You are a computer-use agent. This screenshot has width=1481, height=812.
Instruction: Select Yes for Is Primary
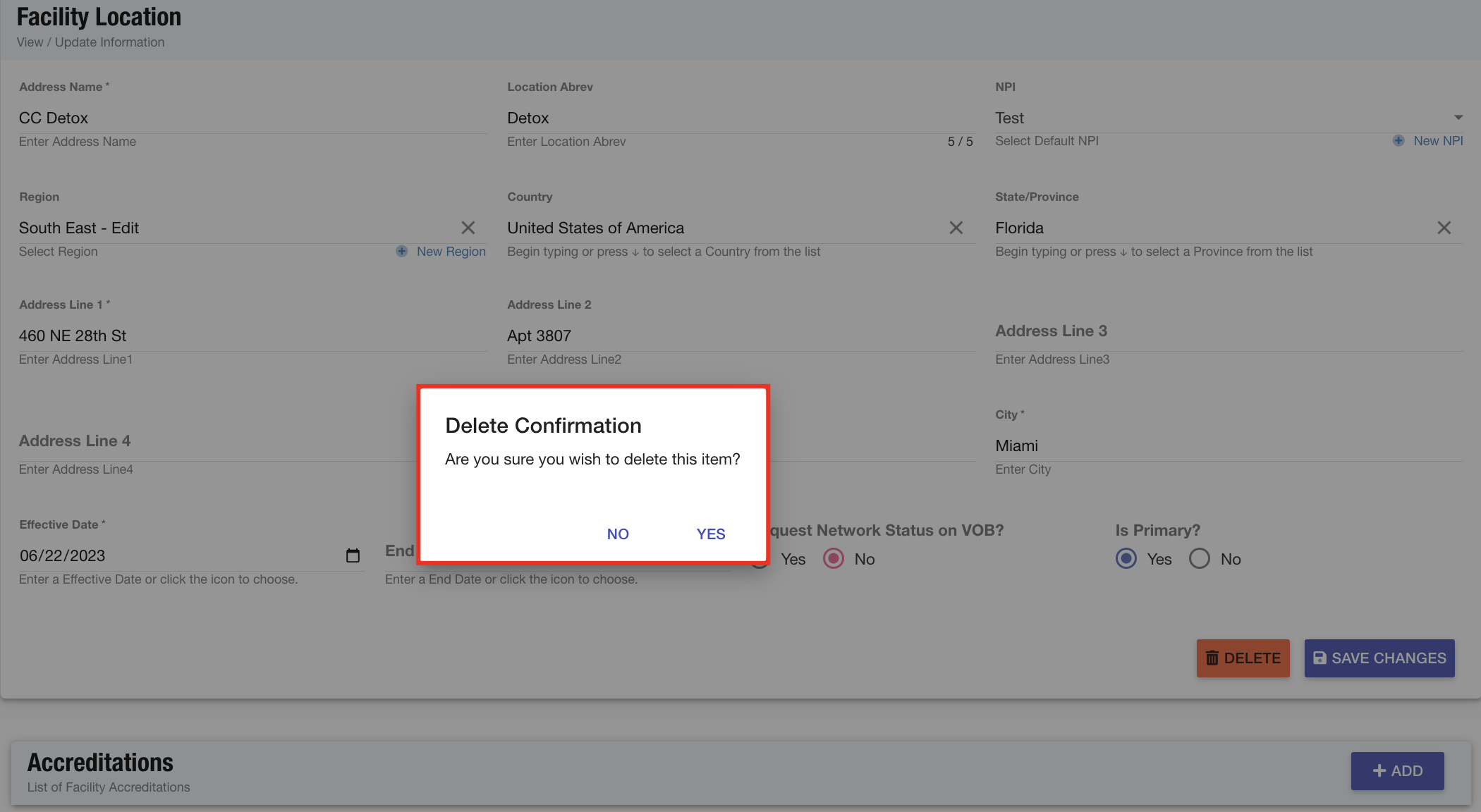tap(1126, 559)
